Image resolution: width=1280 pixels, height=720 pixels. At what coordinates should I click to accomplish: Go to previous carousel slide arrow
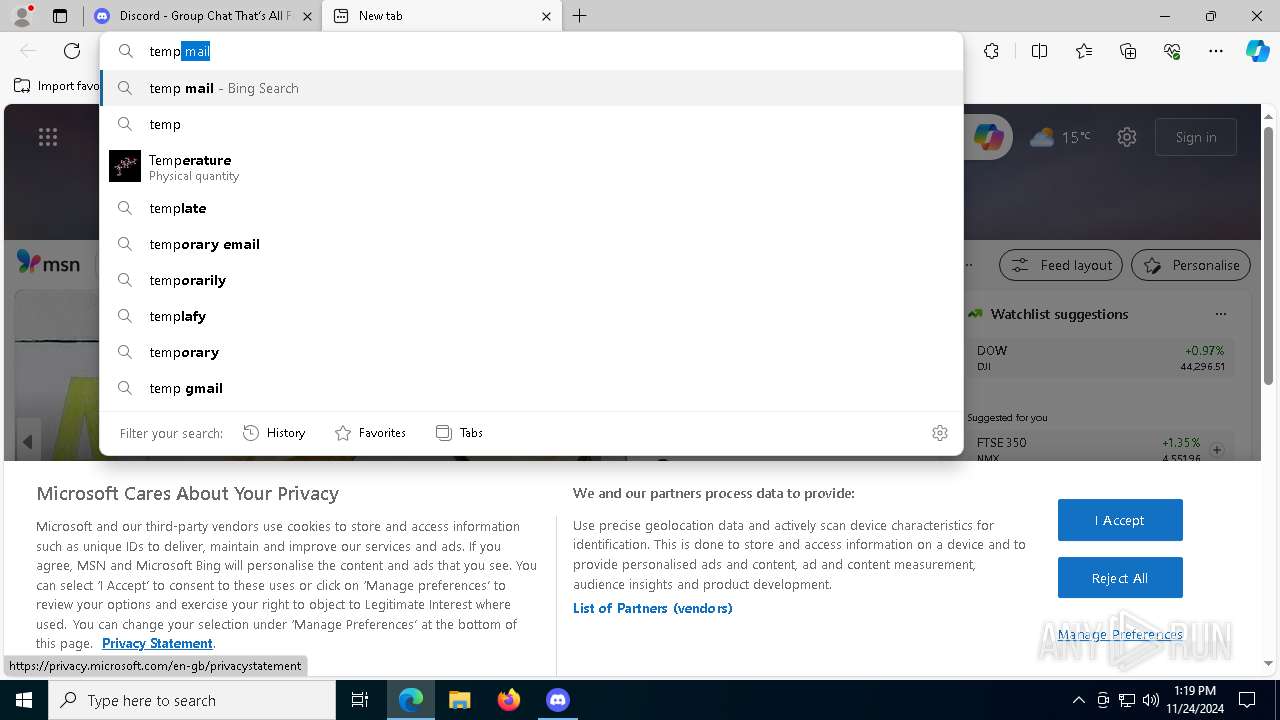(x=28, y=441)
